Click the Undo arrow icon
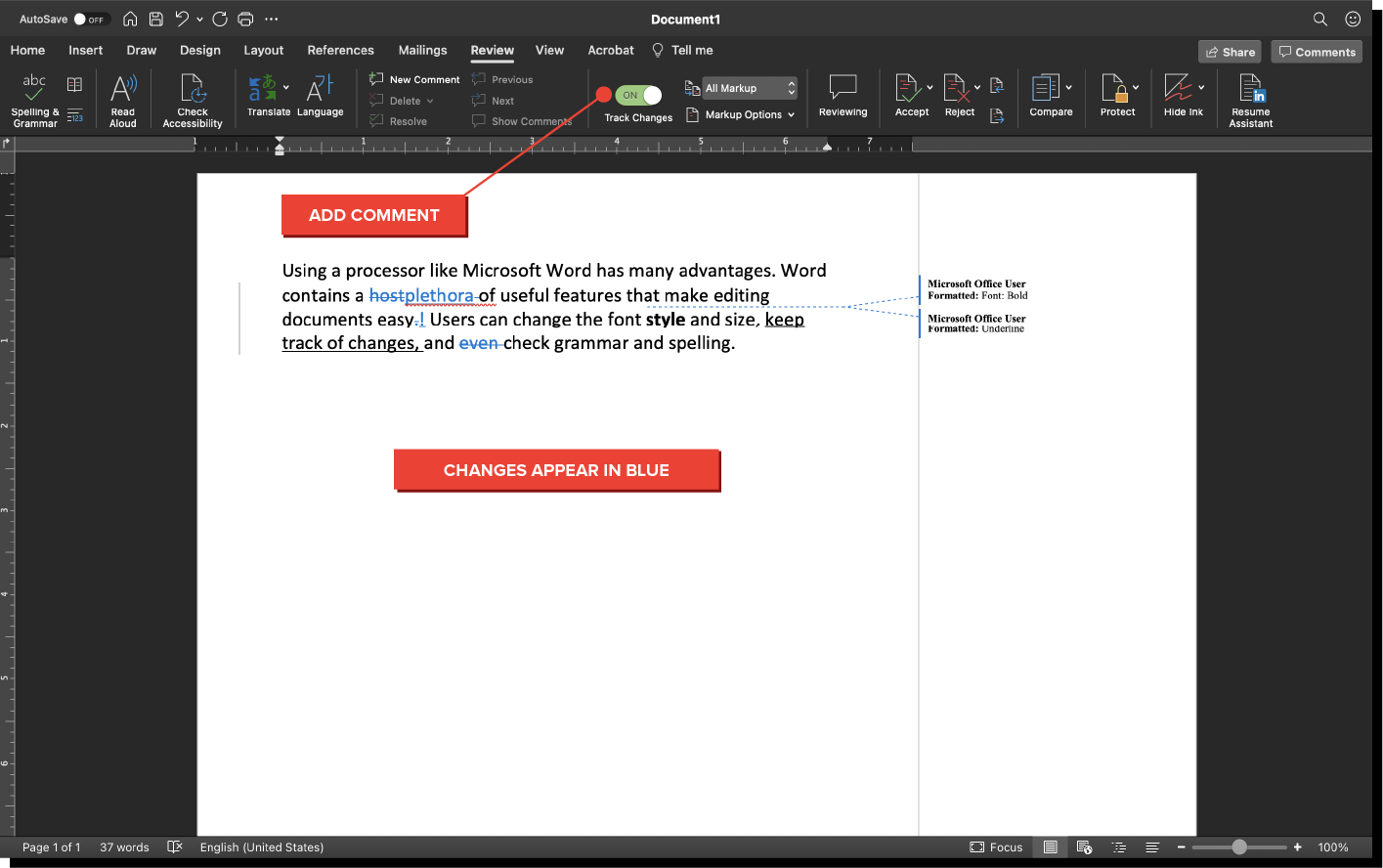The height and width of the screenshot is (868, 1383). pos(182,19)
